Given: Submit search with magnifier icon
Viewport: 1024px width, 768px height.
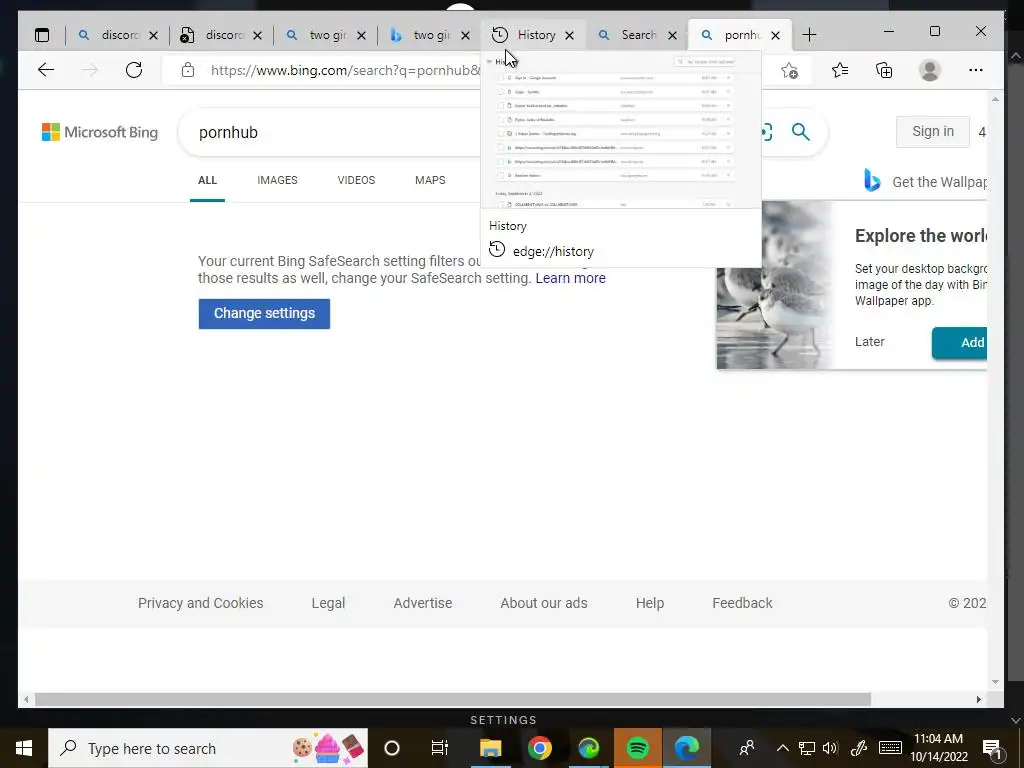Looking at the screenshot, I should pos(801,133).
